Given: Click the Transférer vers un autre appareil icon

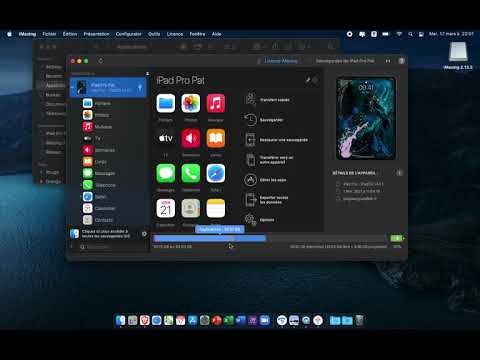Looking at the screenshot, I should point(250,160).
